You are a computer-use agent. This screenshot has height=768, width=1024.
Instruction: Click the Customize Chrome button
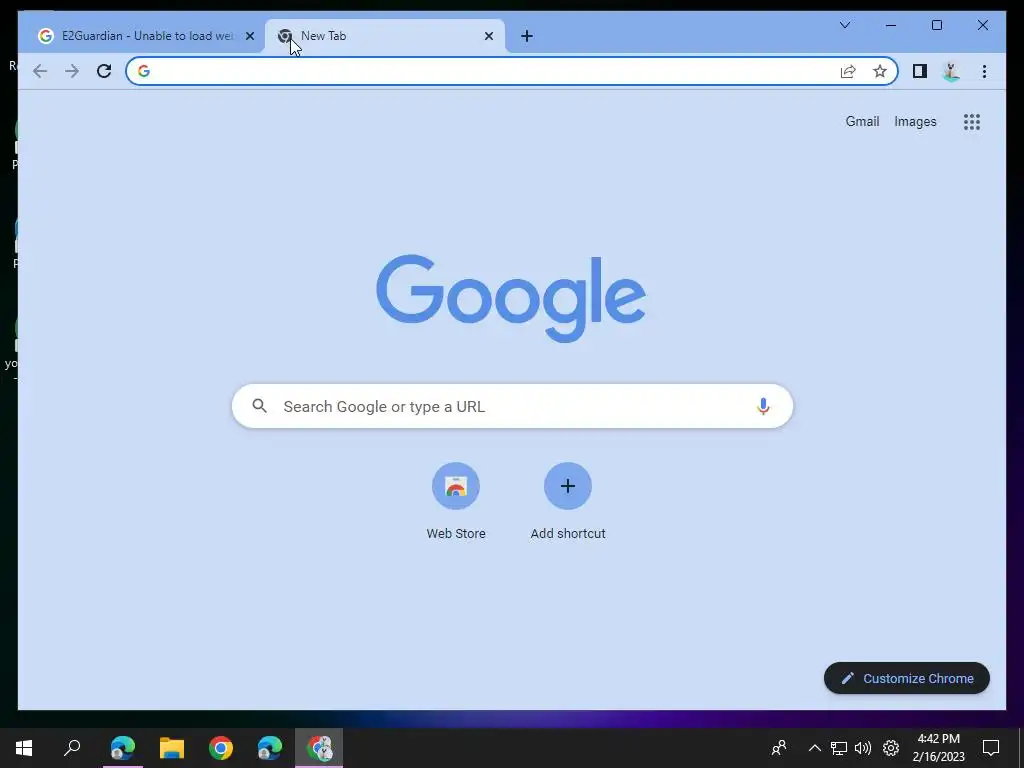906,678
